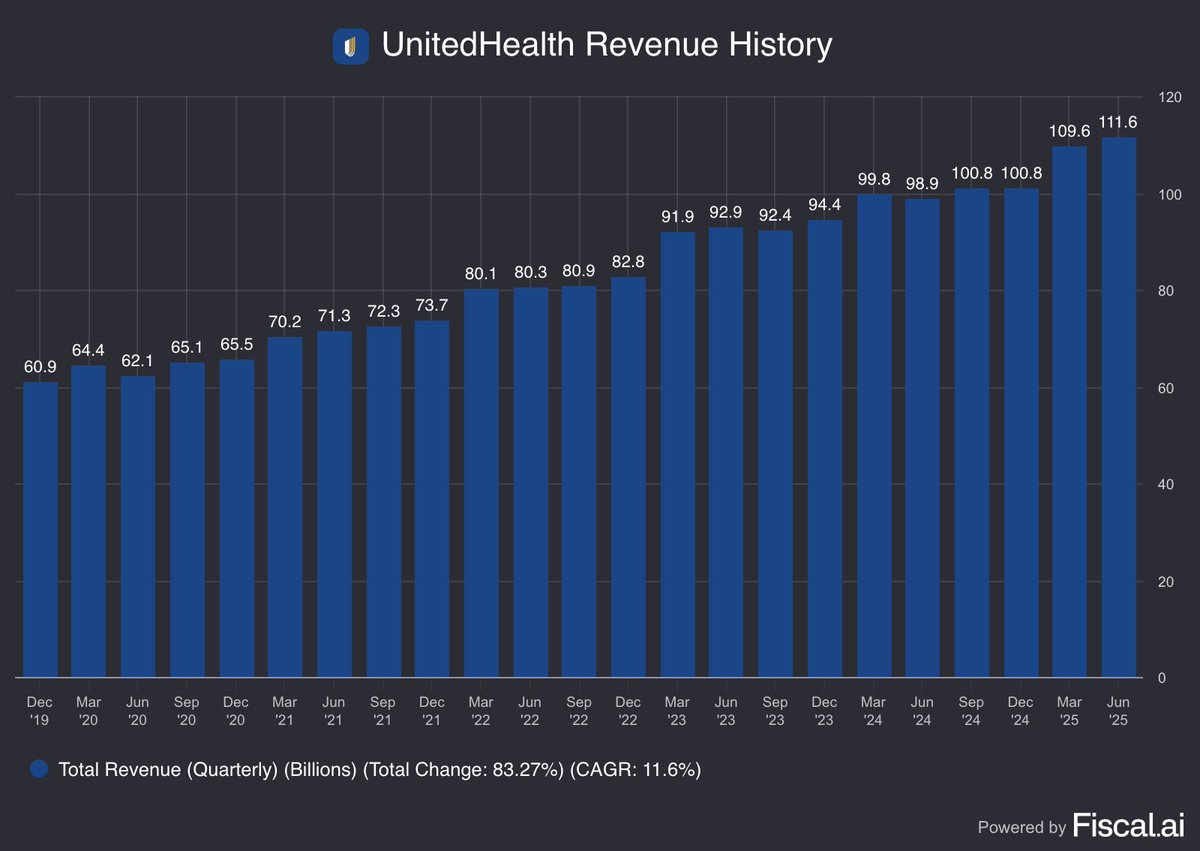Select the Jun '25 bar labeled 111.6
This screenshot has height=851, width=1200.
1120,407
